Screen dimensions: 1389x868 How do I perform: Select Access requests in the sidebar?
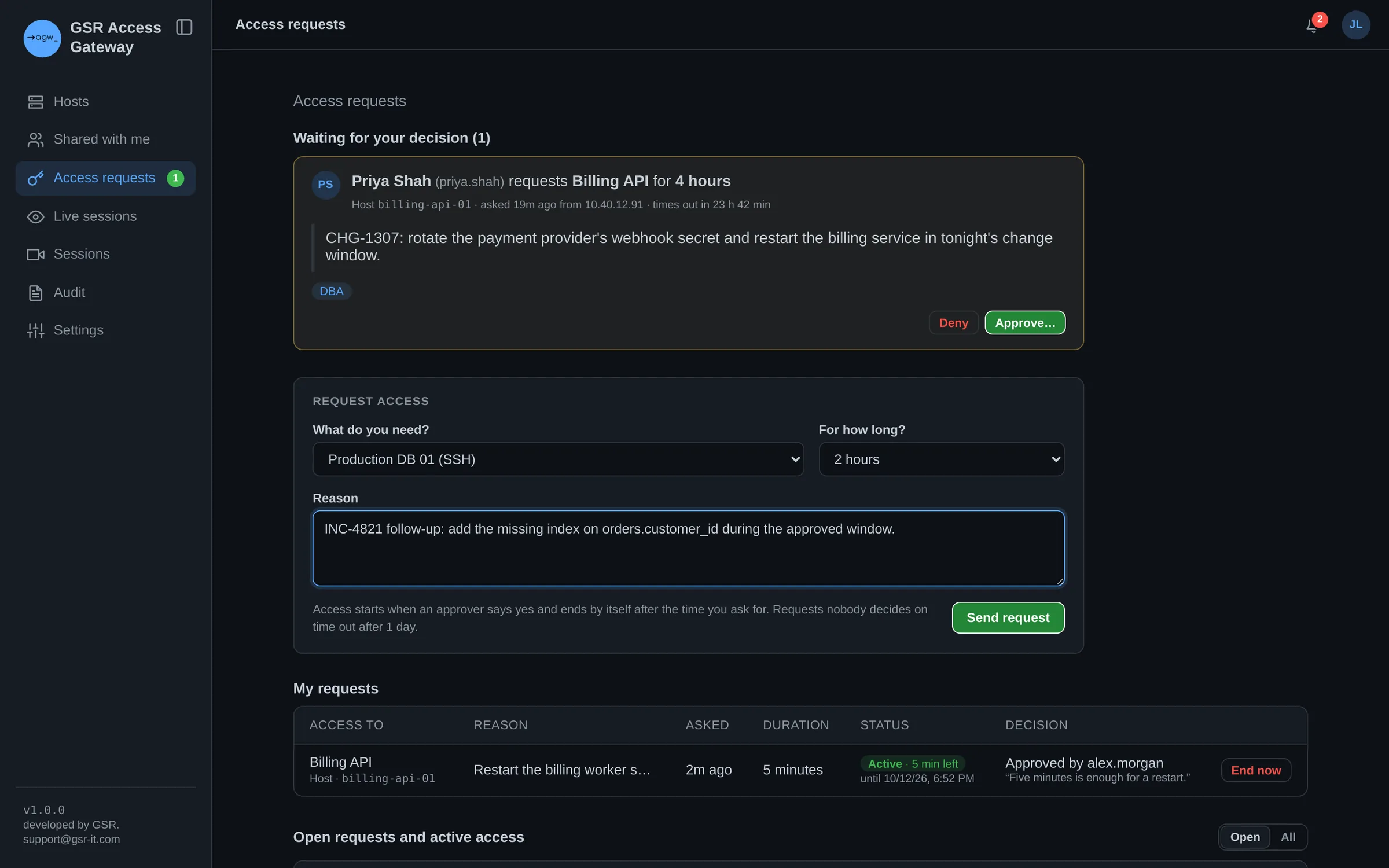[x=105, y=178]
